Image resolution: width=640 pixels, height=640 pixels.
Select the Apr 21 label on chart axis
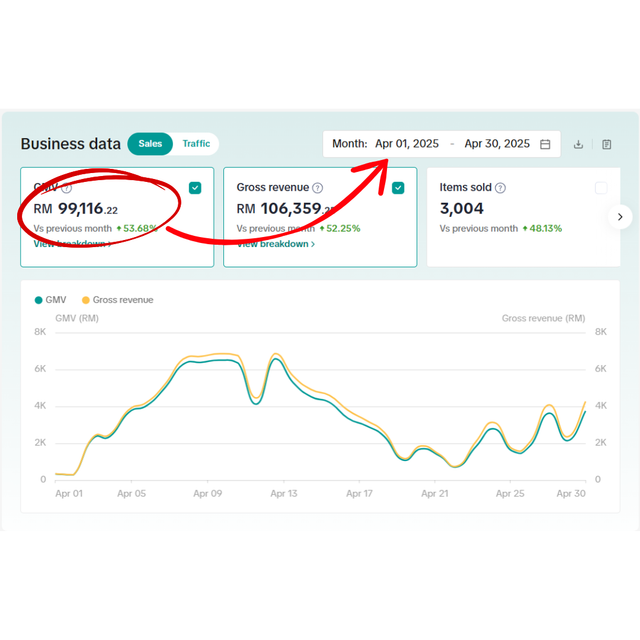435,493
